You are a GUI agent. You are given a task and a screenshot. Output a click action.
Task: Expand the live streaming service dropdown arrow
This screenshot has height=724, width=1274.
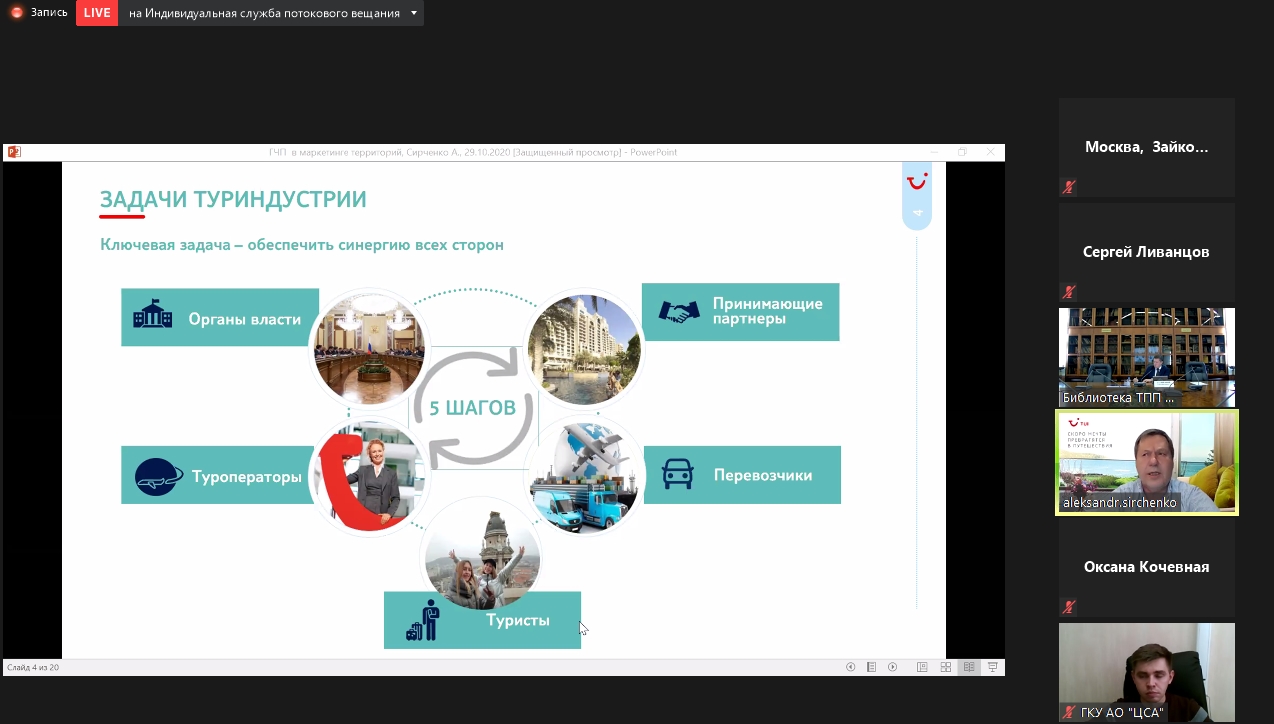coord(412,13)
